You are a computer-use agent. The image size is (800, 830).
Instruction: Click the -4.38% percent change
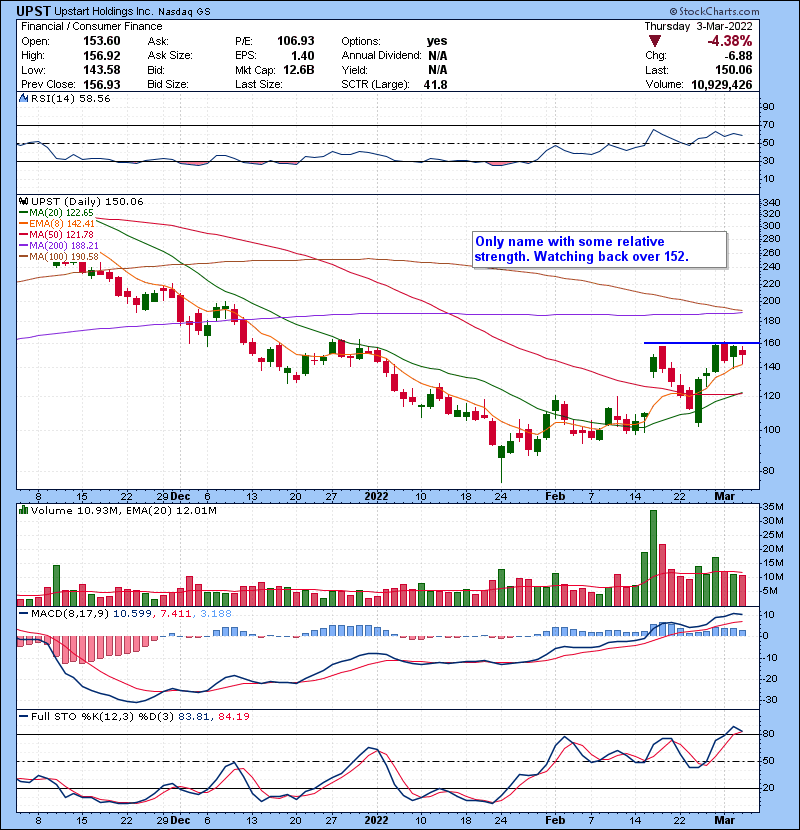click(x=730, y=41)
